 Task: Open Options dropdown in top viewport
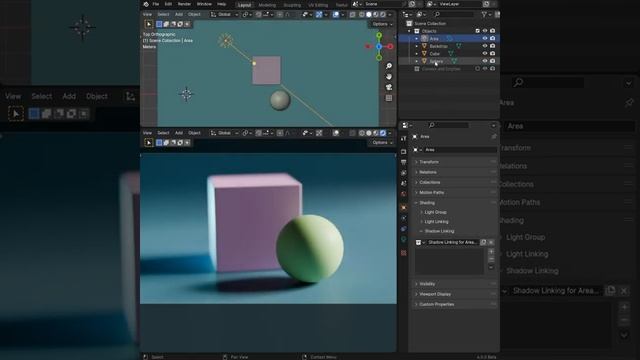(x=382, y=24)
